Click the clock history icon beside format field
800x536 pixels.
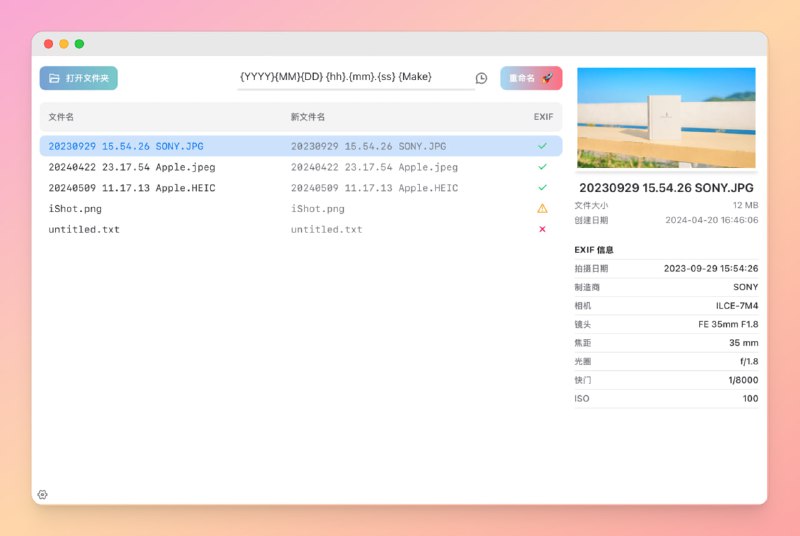481,78
